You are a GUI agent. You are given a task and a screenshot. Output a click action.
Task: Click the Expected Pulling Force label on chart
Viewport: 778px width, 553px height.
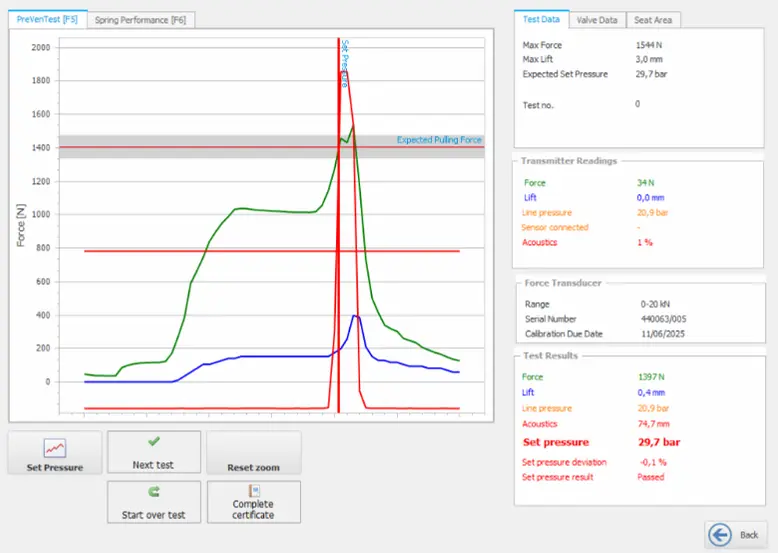coord(439,140)
